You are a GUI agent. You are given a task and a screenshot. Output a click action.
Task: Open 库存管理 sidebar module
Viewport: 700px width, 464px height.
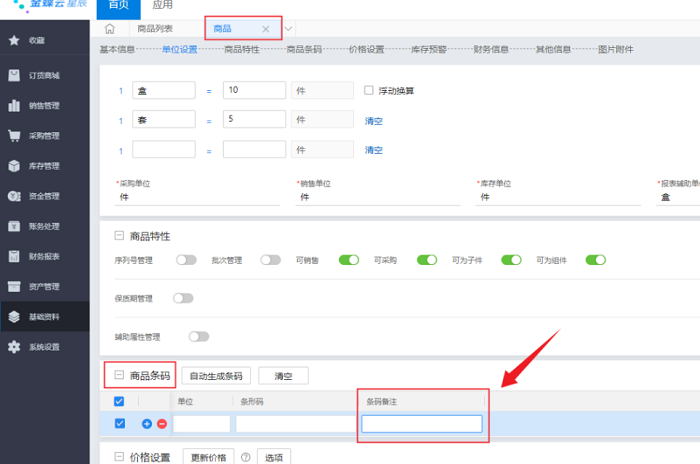[44, 165]
